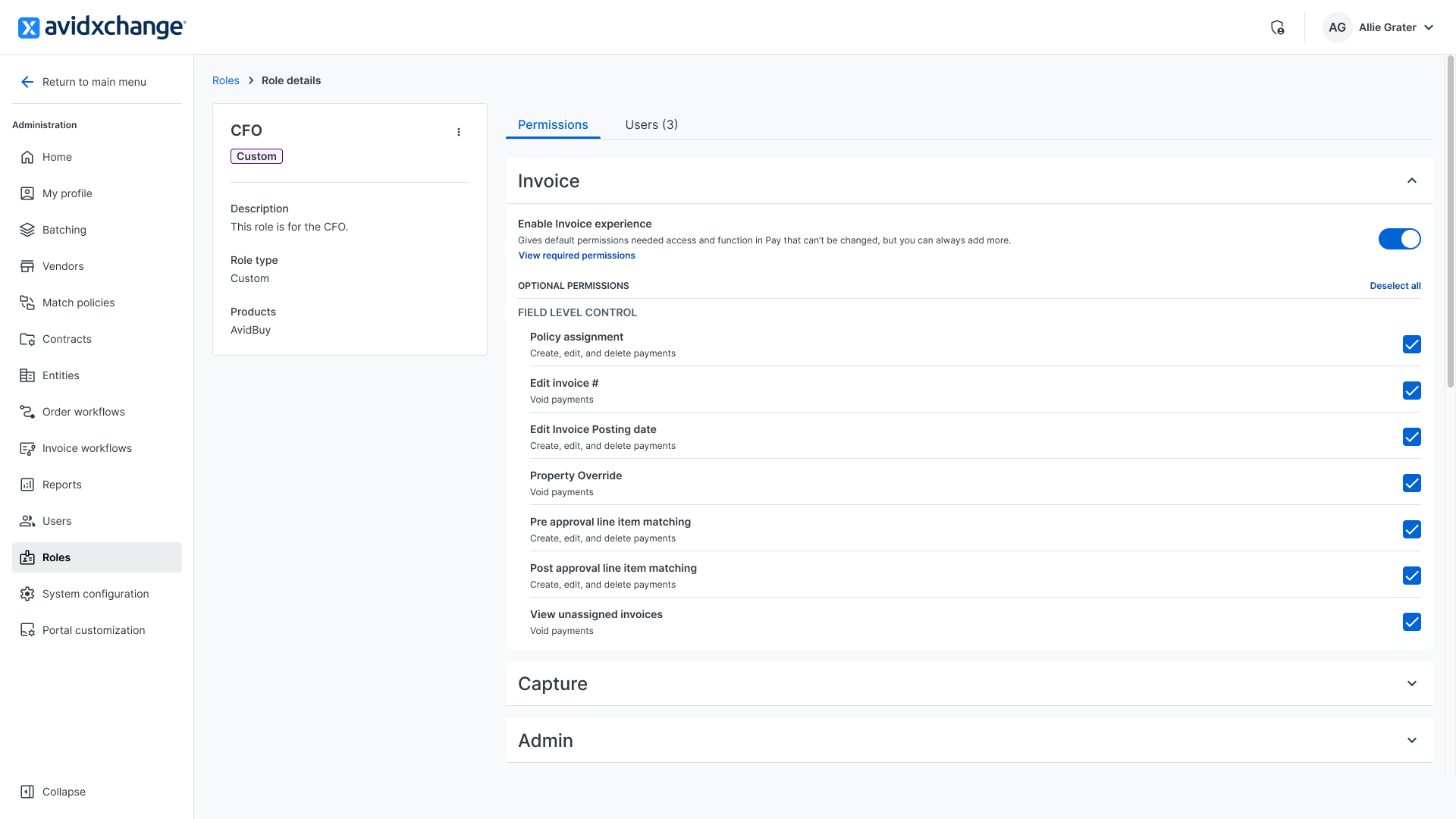Open Portal customization in sidebar
Screen dimensions: 1456x819
point(97,630)
